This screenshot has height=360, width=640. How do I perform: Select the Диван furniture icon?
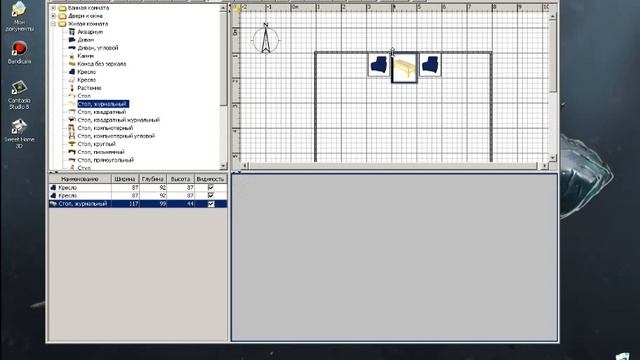click(x=72, y=40)
